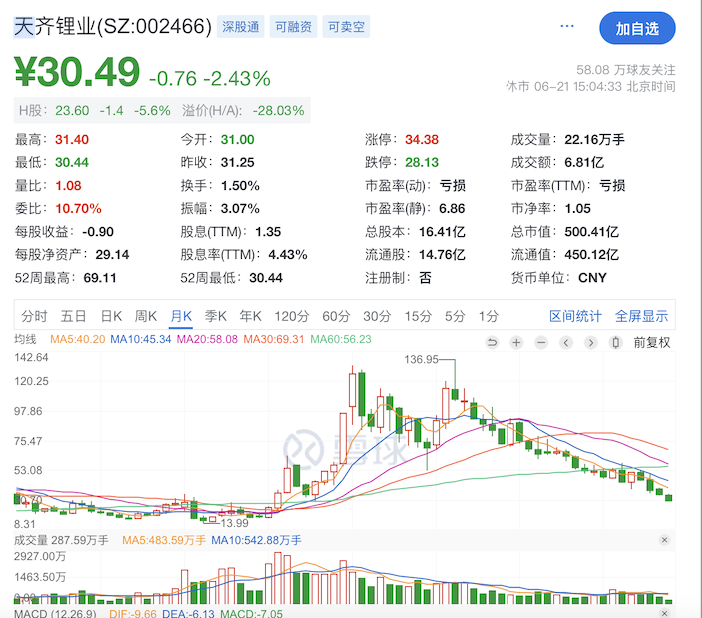Switch to the 分时 chart tab
The height and width of the screenshot is (618, 702).
(34, 316)
